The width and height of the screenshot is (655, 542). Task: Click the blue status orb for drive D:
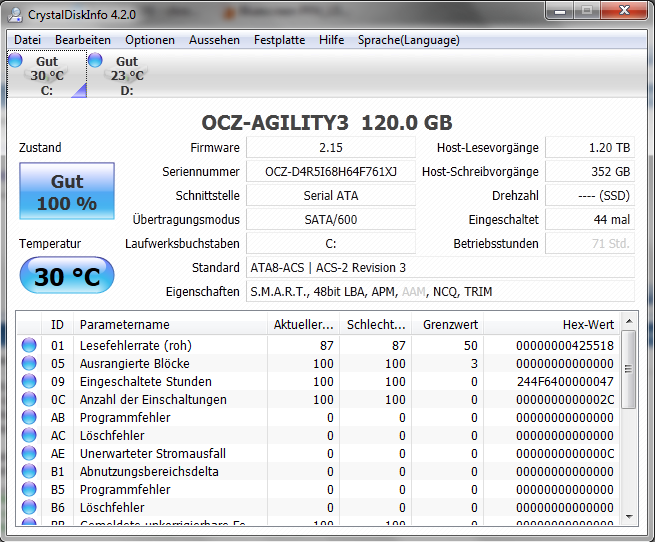click(95, 60)
